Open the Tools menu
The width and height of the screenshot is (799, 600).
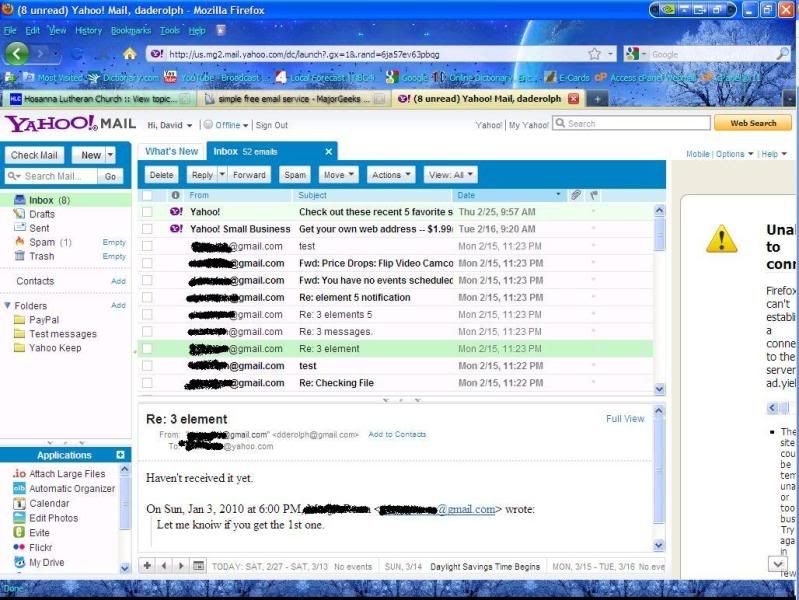(170, 31)
